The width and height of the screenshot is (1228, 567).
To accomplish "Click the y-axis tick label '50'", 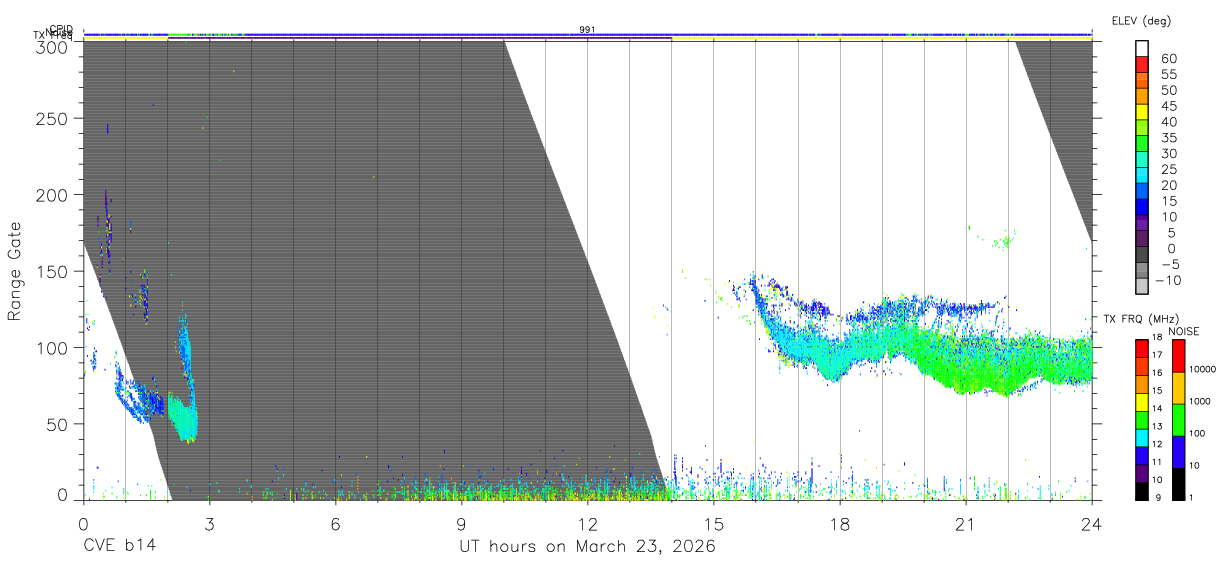I will [x=58, y=424].
